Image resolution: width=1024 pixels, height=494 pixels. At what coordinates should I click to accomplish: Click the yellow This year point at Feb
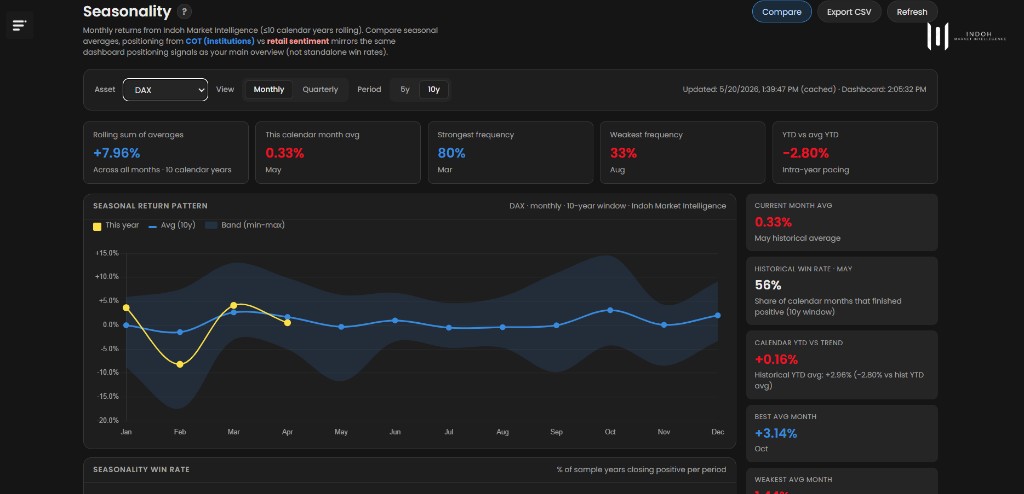(180, 365)
